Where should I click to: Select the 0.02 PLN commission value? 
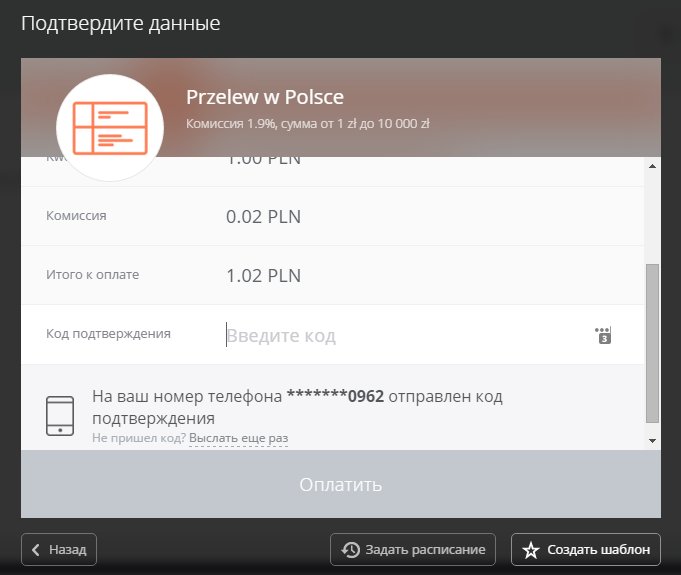coord(263,217)
